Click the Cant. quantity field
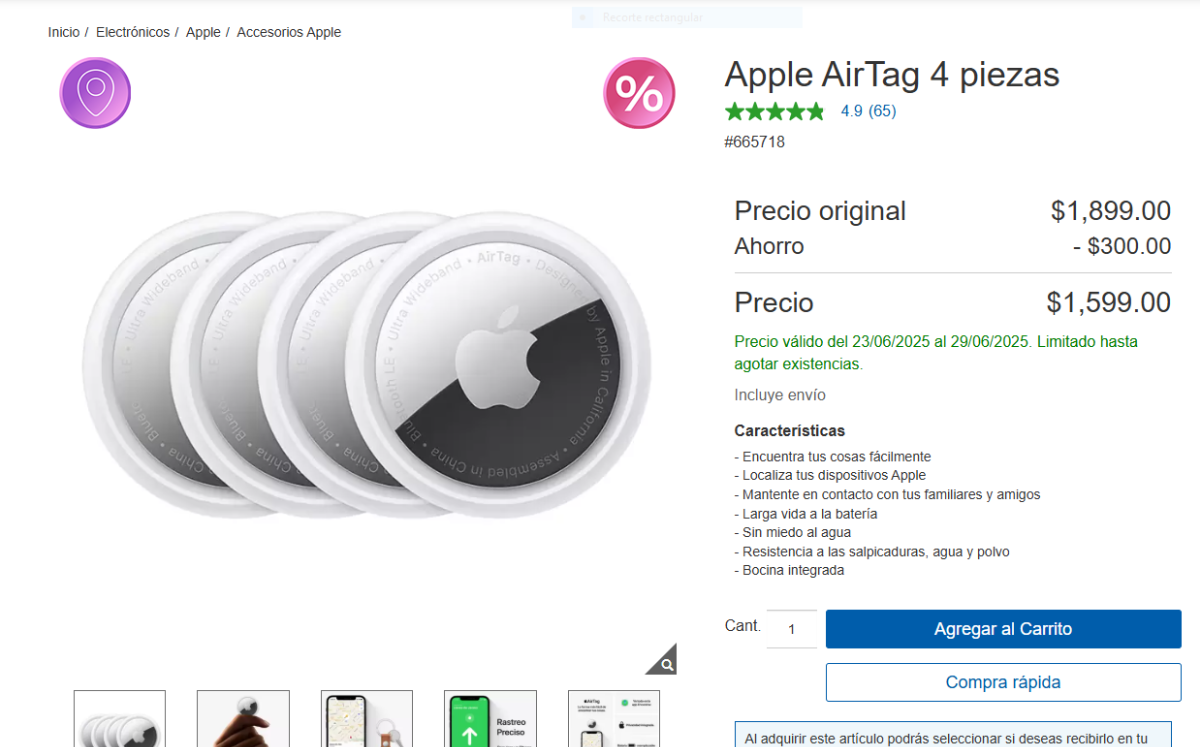Screen dimensions: 1200x747 [x=792, y=629]
